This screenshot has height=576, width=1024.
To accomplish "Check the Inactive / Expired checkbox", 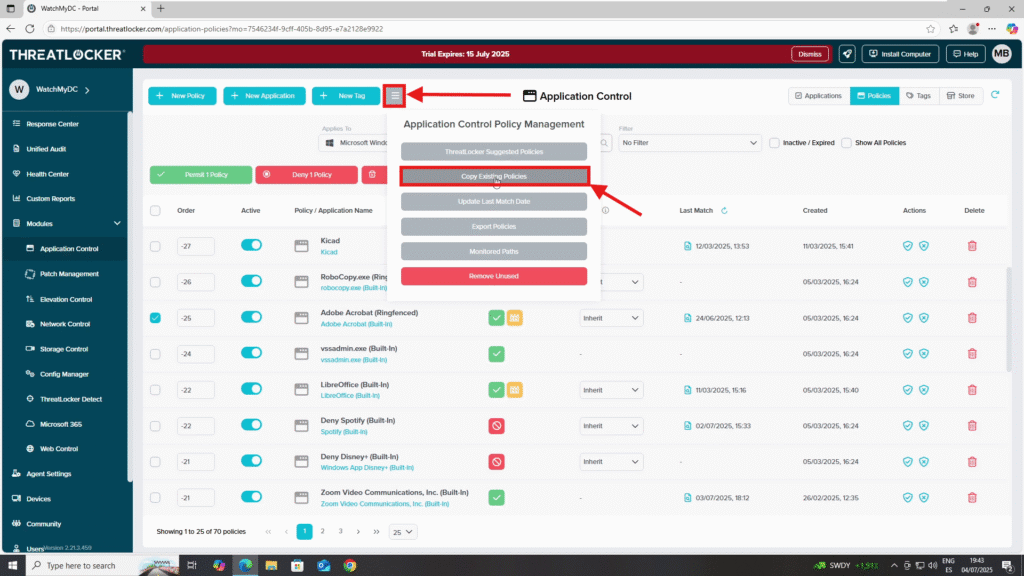I will pos(774,143).
